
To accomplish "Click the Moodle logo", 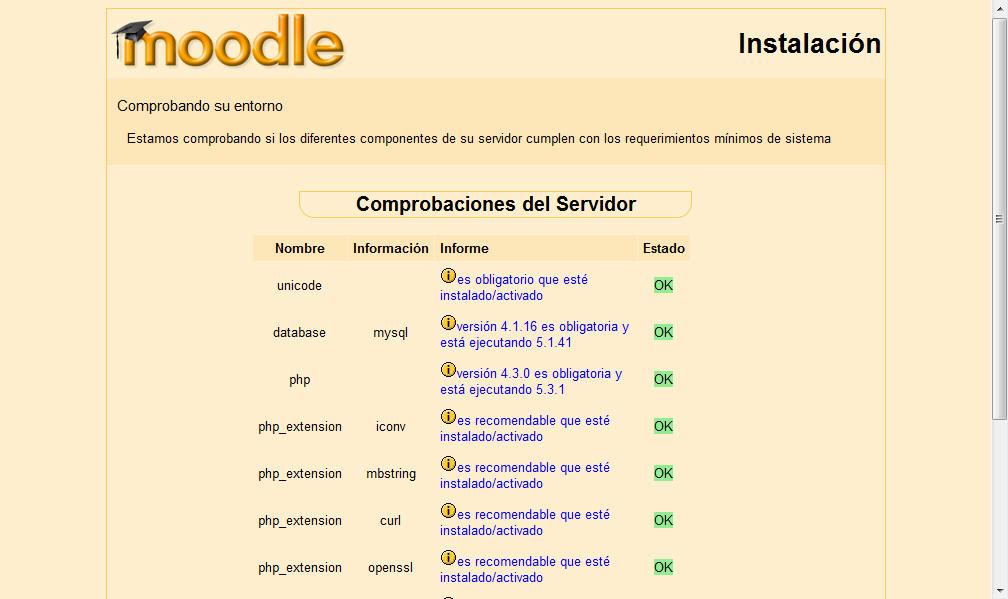I will (x=228, y=44).
